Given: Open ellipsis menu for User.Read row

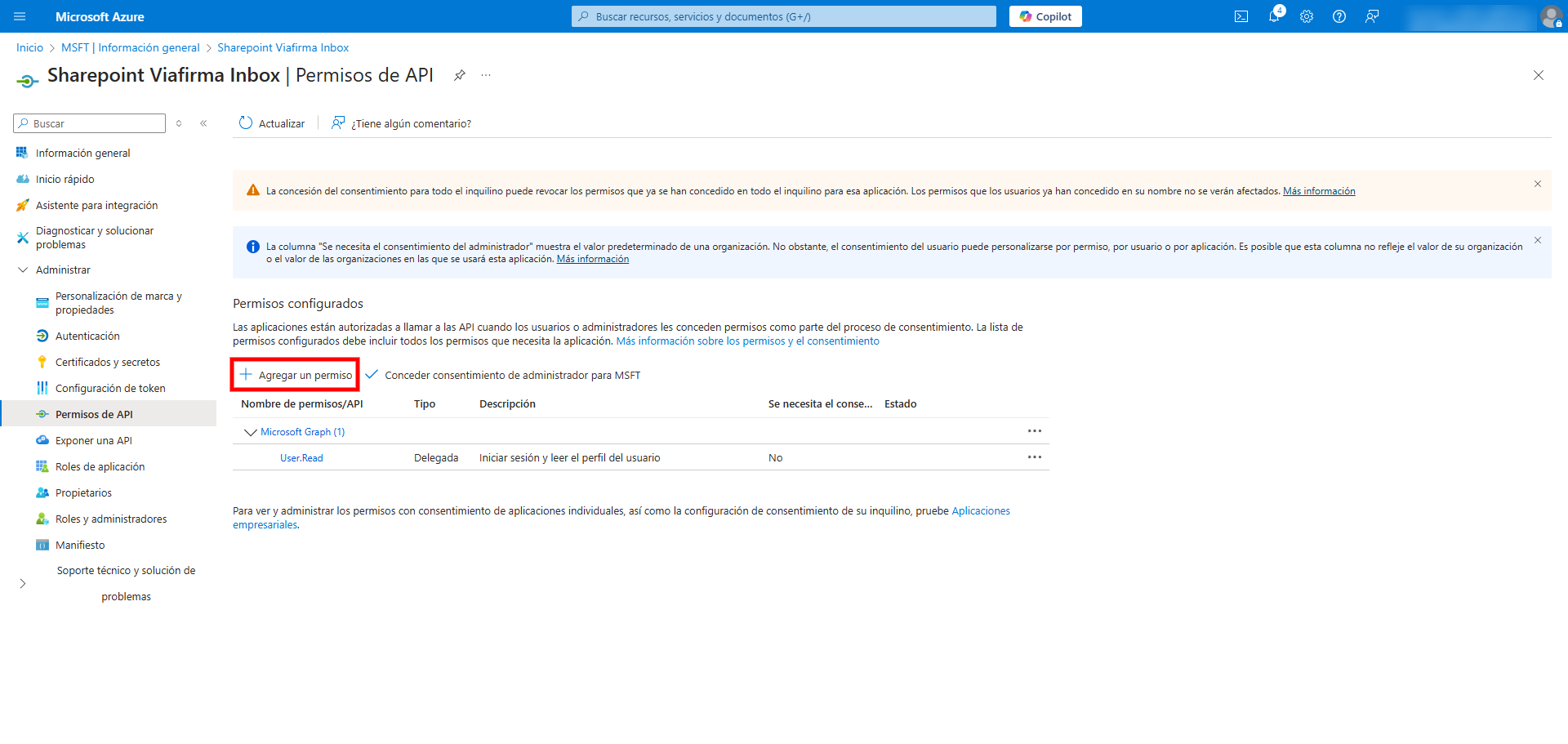Looking at the screenshot, I should click(1035, 457).
